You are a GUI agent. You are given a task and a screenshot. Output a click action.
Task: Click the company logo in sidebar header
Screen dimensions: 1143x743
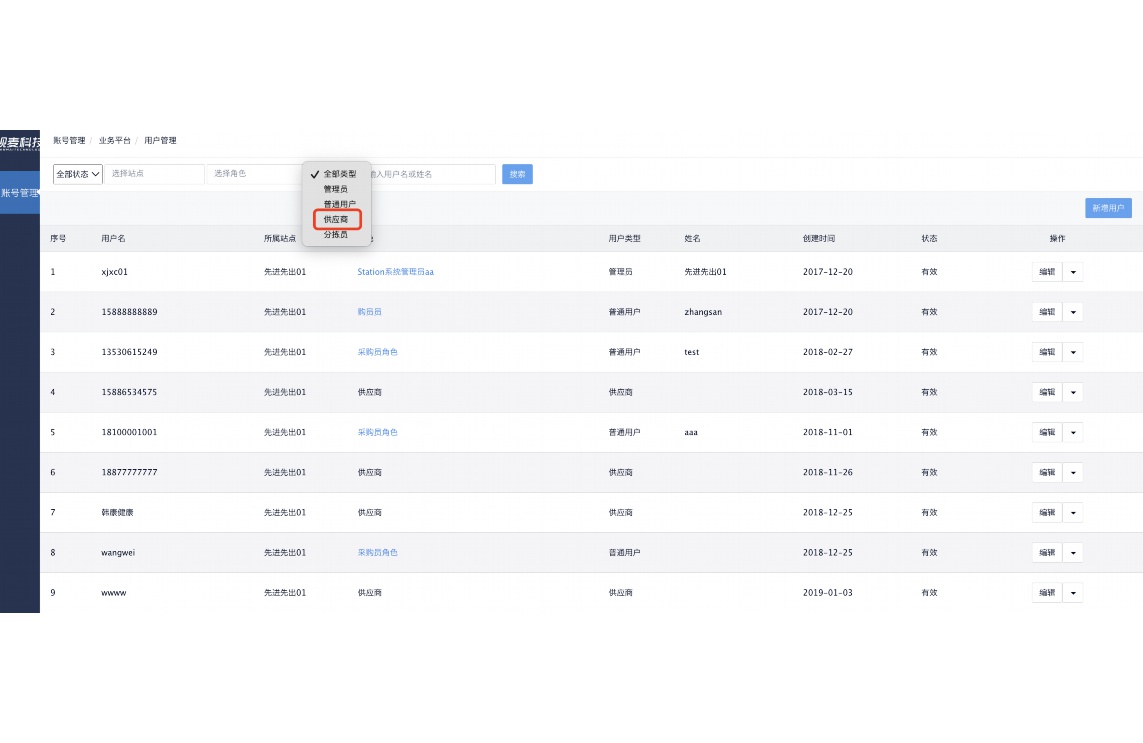(20, 142)
